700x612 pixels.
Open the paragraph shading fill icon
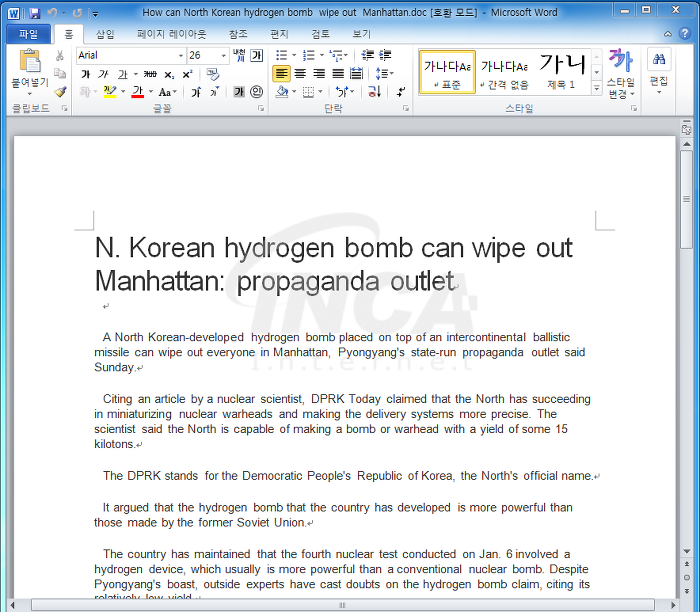click(282, 92)
